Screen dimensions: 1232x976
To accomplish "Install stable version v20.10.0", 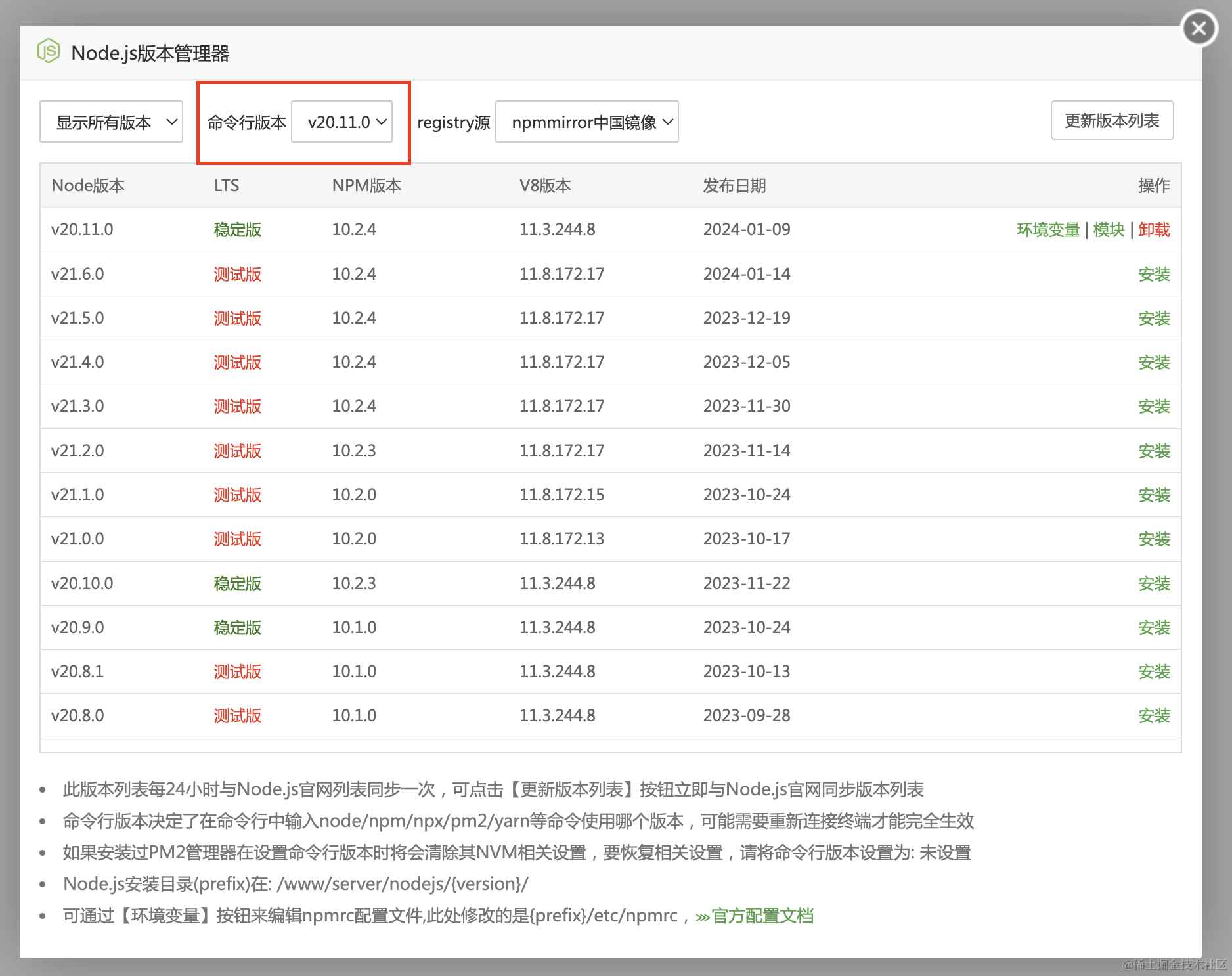I will click(x=1155, y=583).
